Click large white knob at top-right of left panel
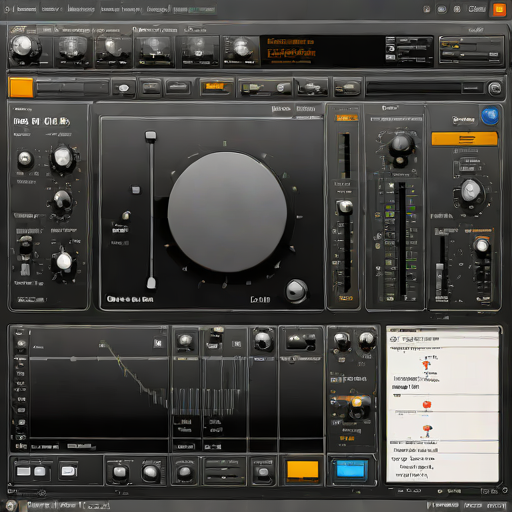This screenshot has width=512, height=512. [x=63, y=157]
